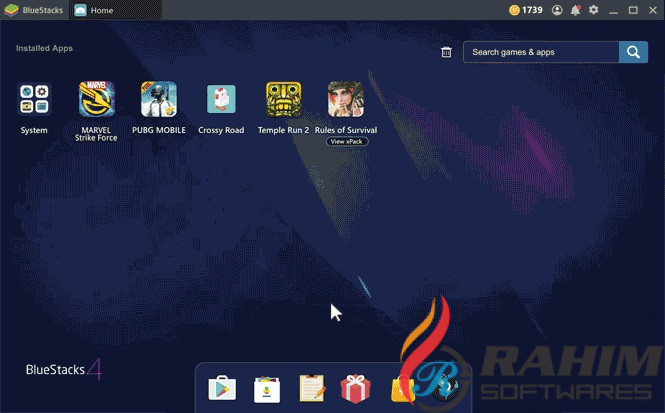Open Crossy Road app

(221, 99)
